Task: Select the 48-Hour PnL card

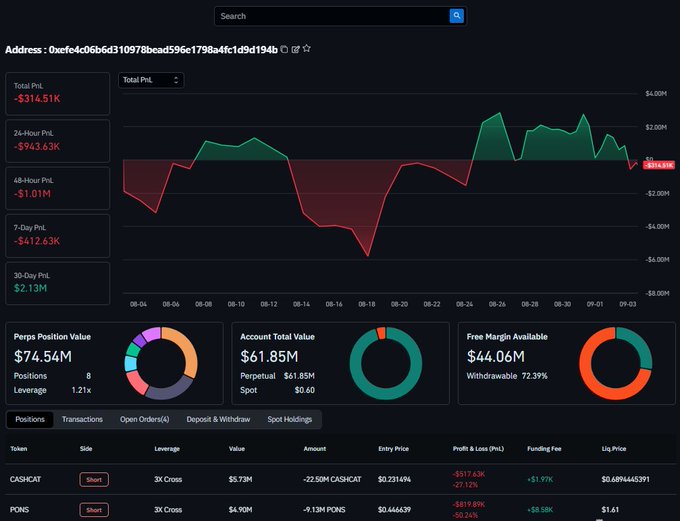Action: pos(58,188)
